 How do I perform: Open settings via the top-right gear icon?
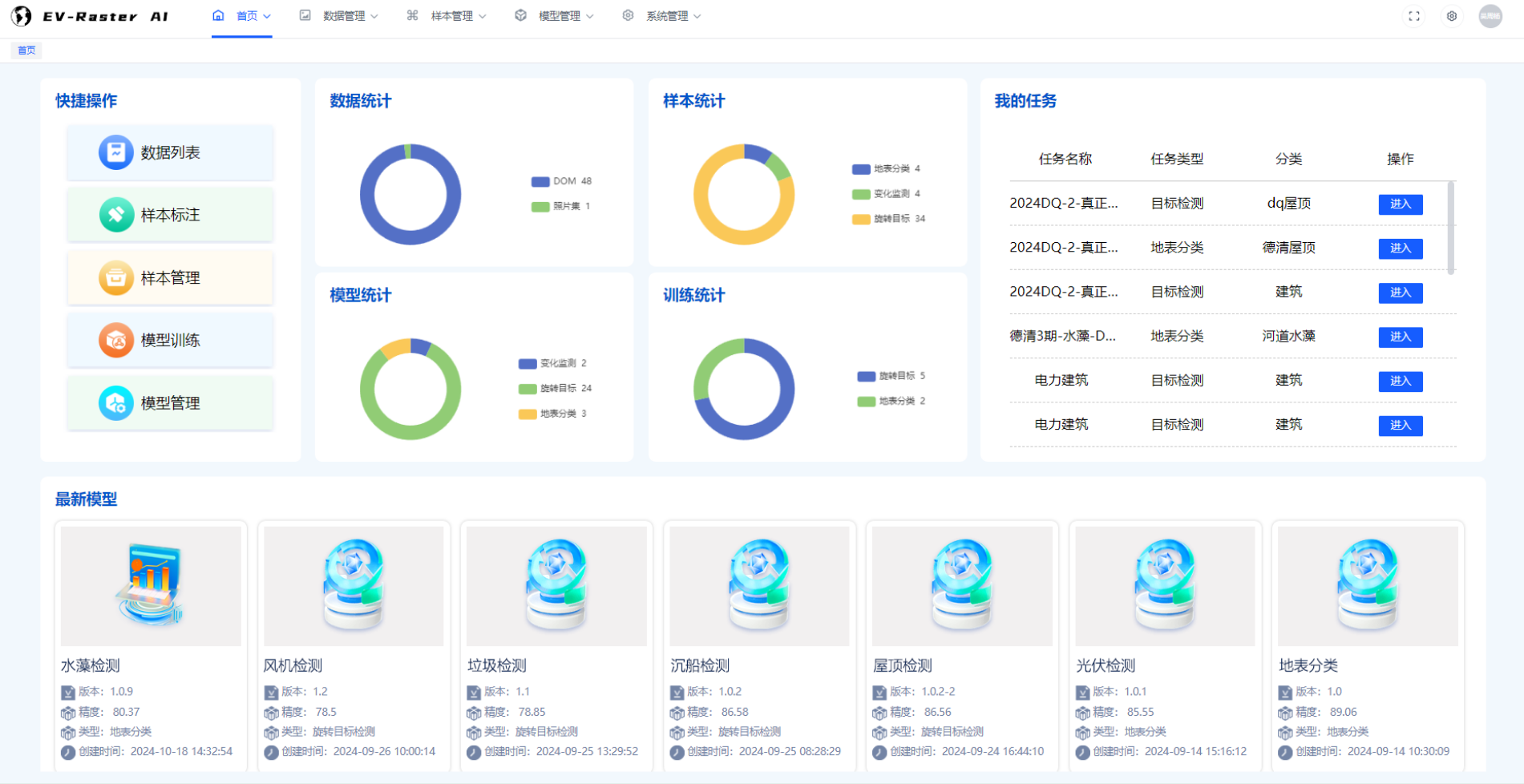(x=1452, y=16)
